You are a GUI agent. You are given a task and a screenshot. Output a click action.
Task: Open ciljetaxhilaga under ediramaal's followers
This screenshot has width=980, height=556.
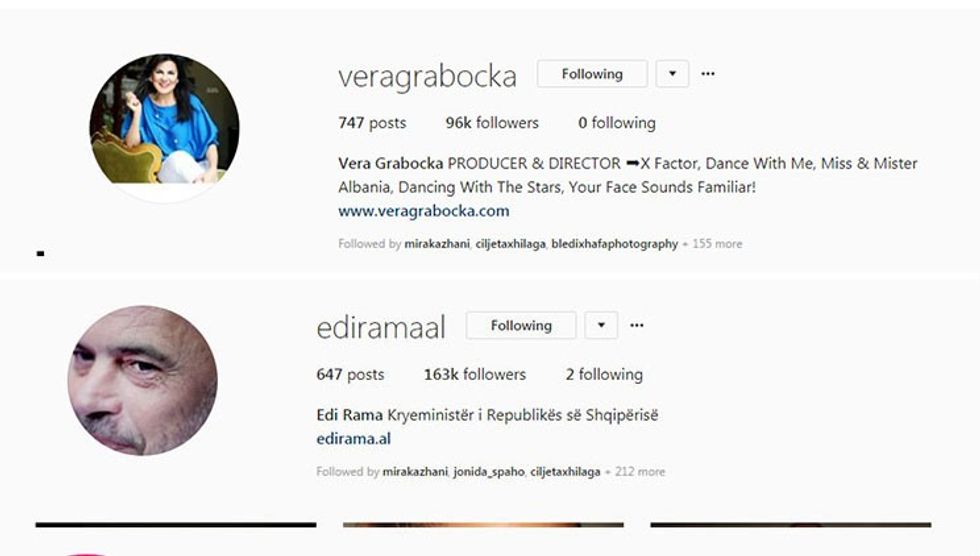[565, 472]
